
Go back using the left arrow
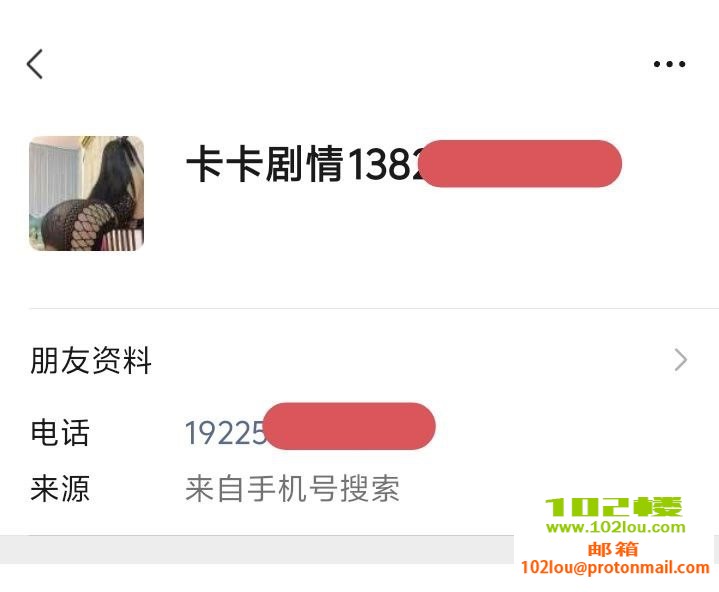pos(35,64)
